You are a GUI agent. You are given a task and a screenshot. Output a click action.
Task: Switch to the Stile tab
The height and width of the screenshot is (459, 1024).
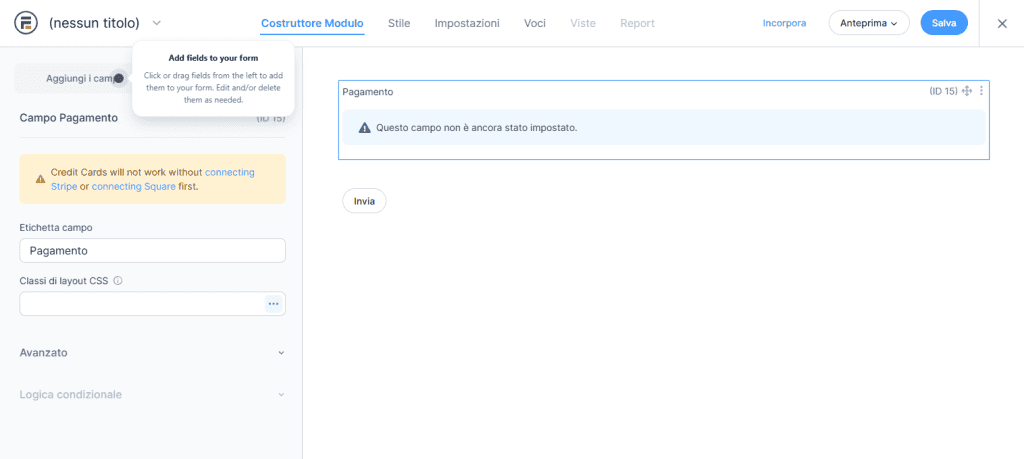399,23
